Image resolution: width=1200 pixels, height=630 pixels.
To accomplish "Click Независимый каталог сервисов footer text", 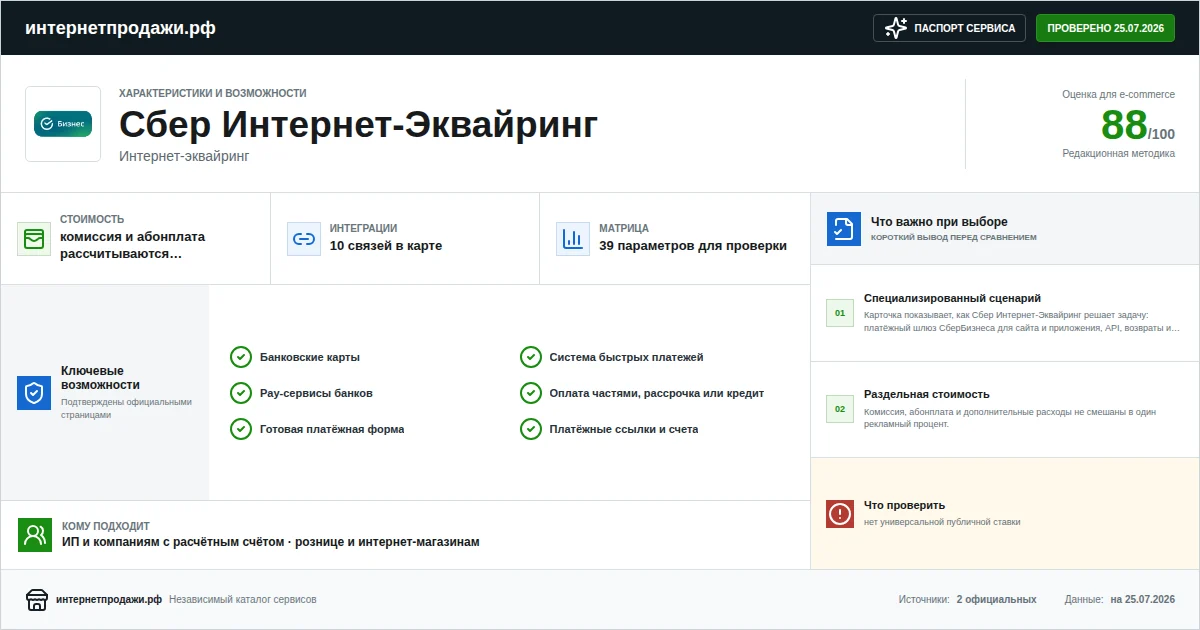I will (243, 599).
